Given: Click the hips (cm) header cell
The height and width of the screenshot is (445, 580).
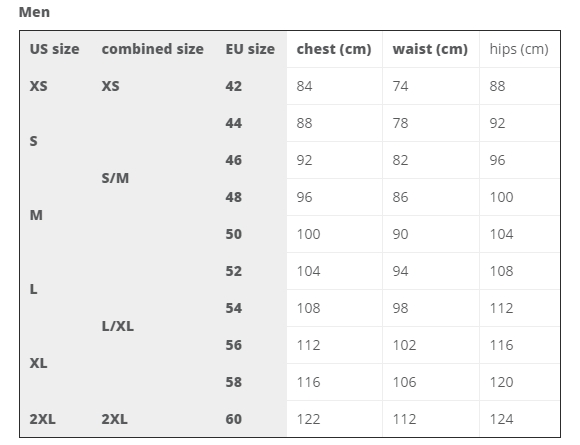Looking at the screenshot, I should pyautogui.click(x=519, y=50).
